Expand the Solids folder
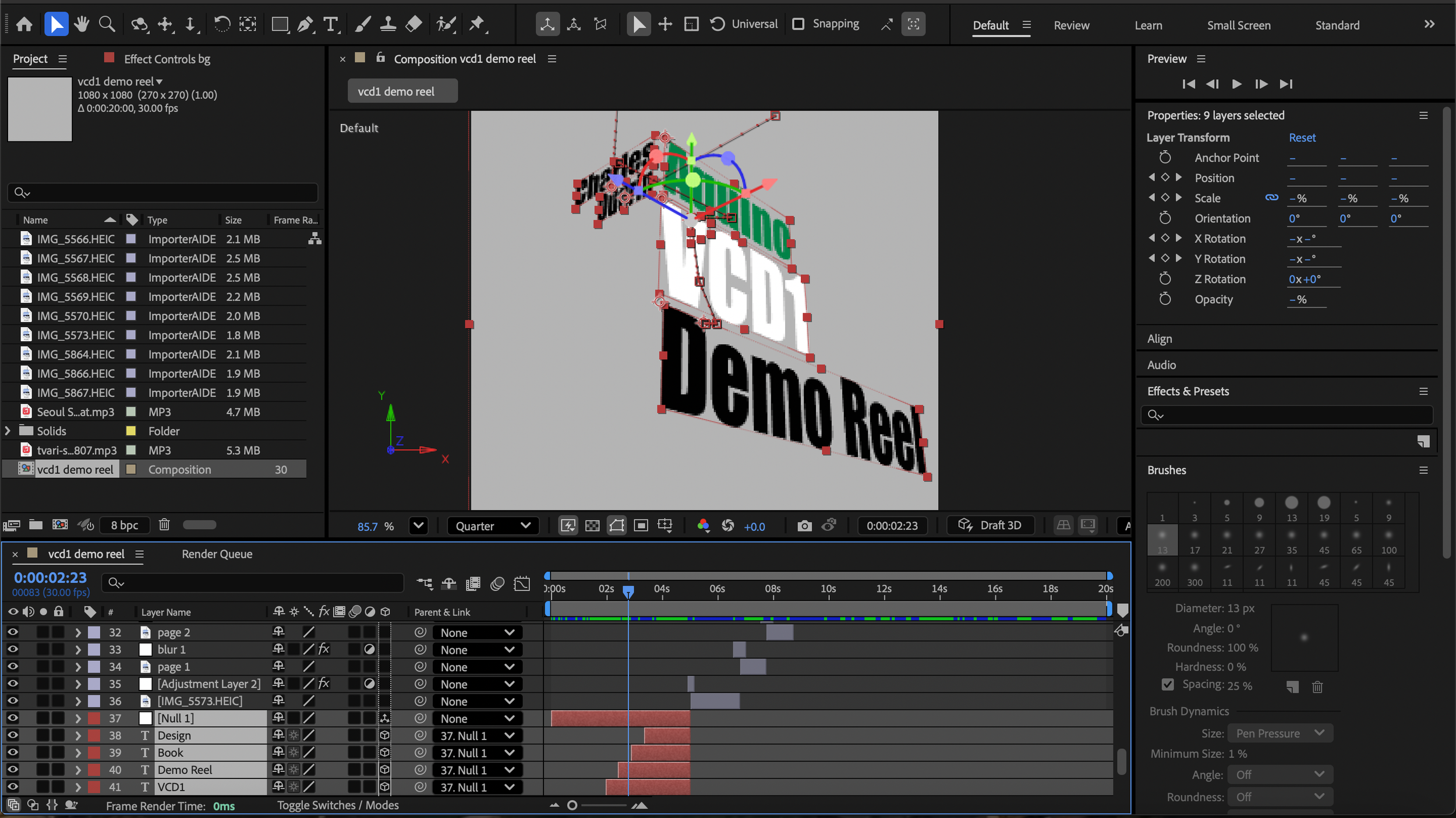This screenshot has width=1456, height=818. [x=8, y=431]
